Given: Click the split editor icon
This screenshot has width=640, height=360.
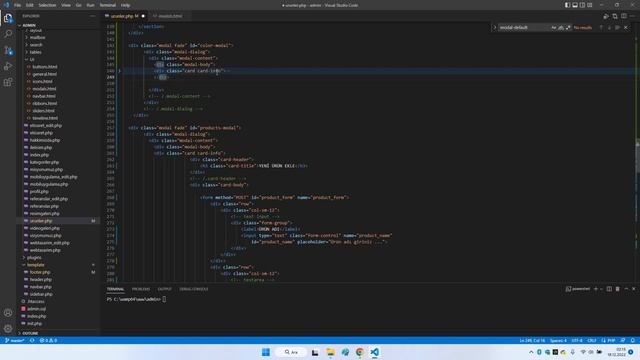Looking at the screenshot, I should tap(624, 16).
